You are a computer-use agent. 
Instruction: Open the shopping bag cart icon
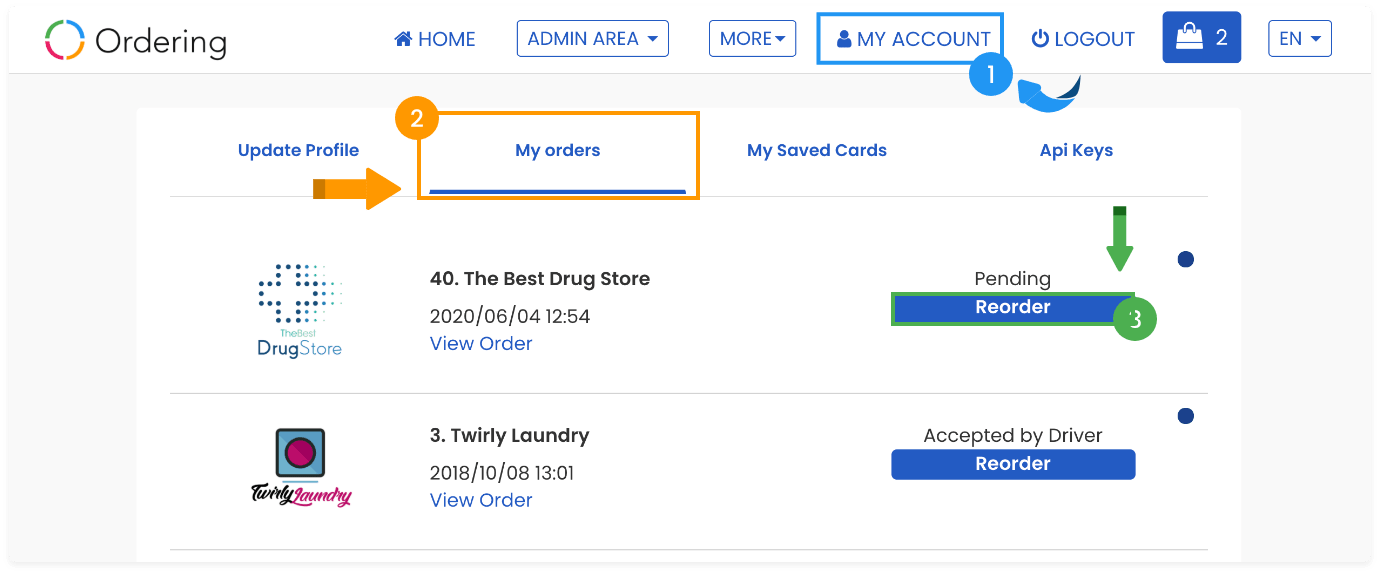(x=1189, y=38)
